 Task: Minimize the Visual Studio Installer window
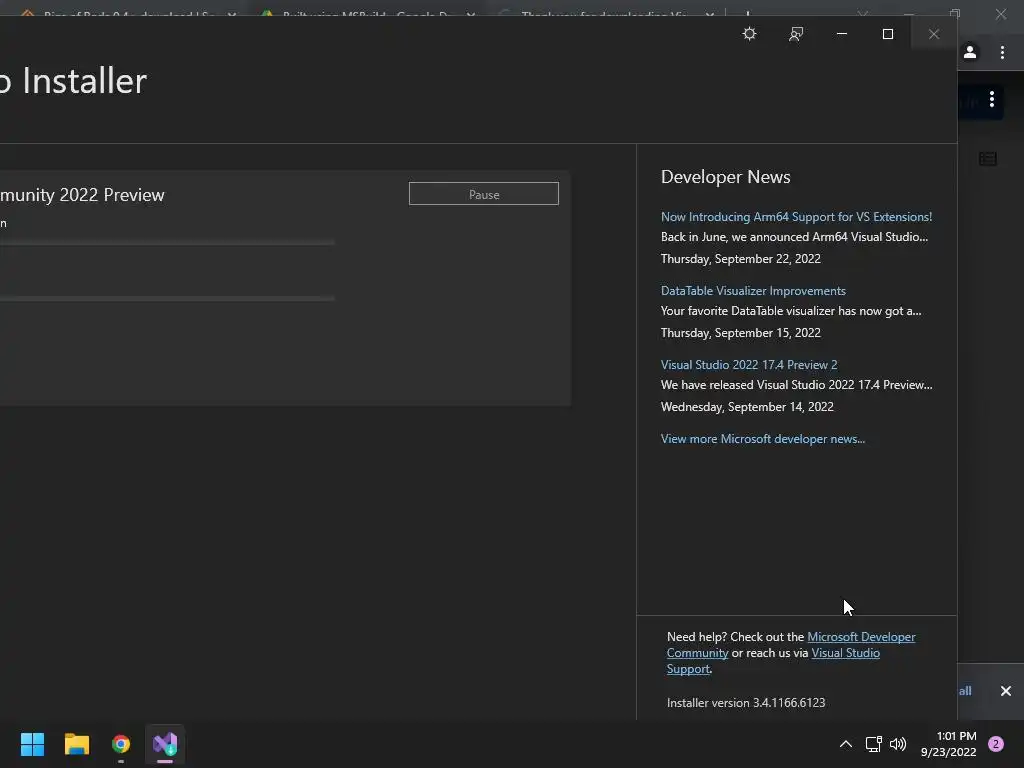[x=842, y=34]
